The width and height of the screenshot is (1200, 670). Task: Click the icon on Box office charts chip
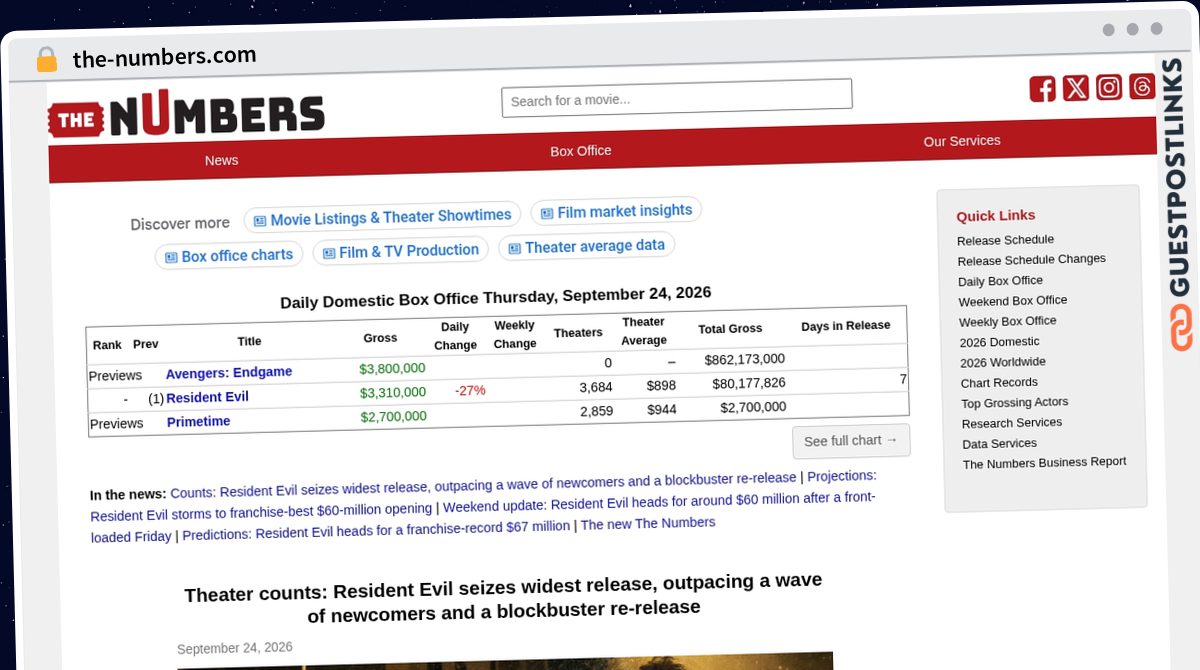click(x=171, y=257)
